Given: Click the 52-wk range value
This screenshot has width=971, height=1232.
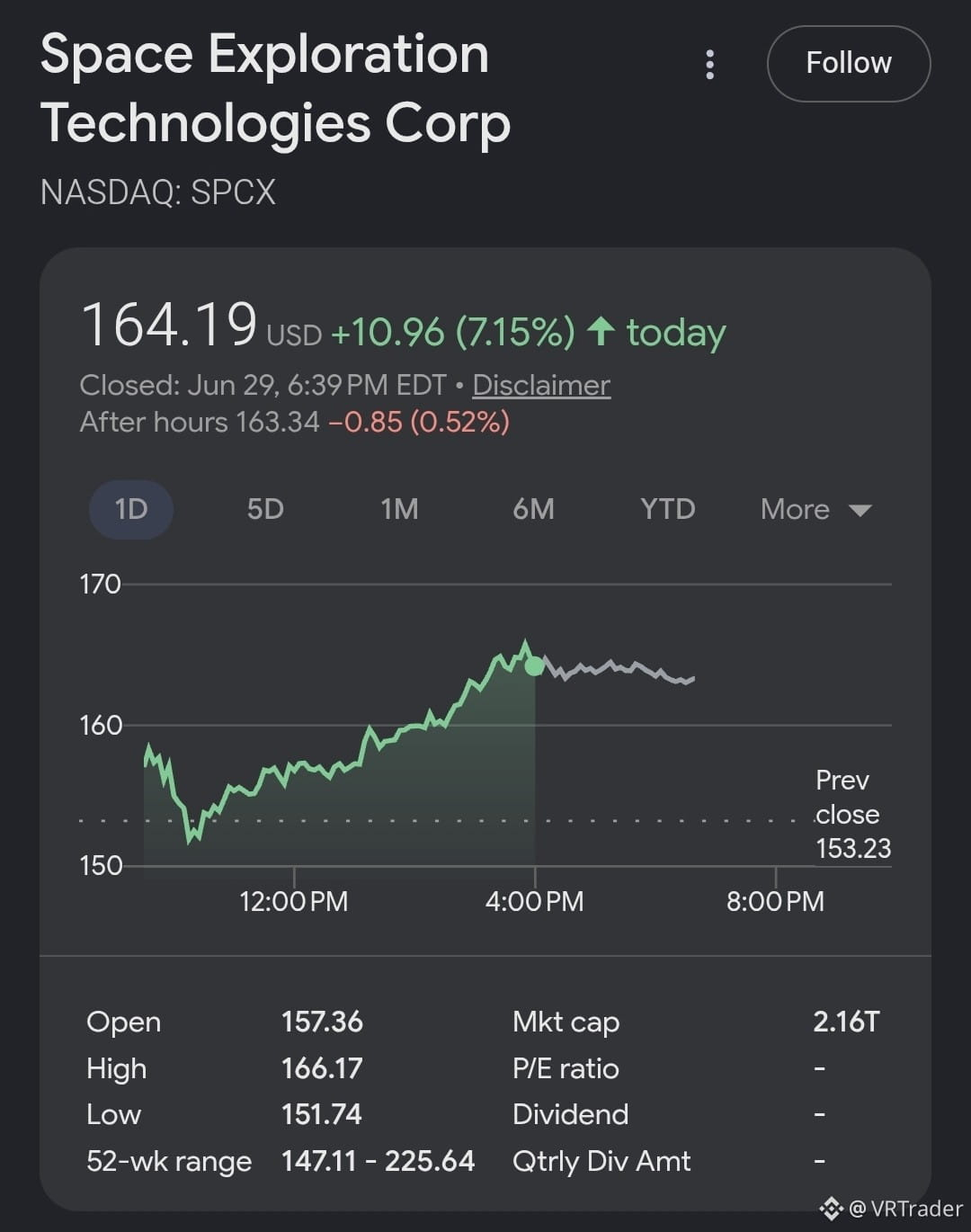Looking at the screenshot, I should tap(378, 1161).
